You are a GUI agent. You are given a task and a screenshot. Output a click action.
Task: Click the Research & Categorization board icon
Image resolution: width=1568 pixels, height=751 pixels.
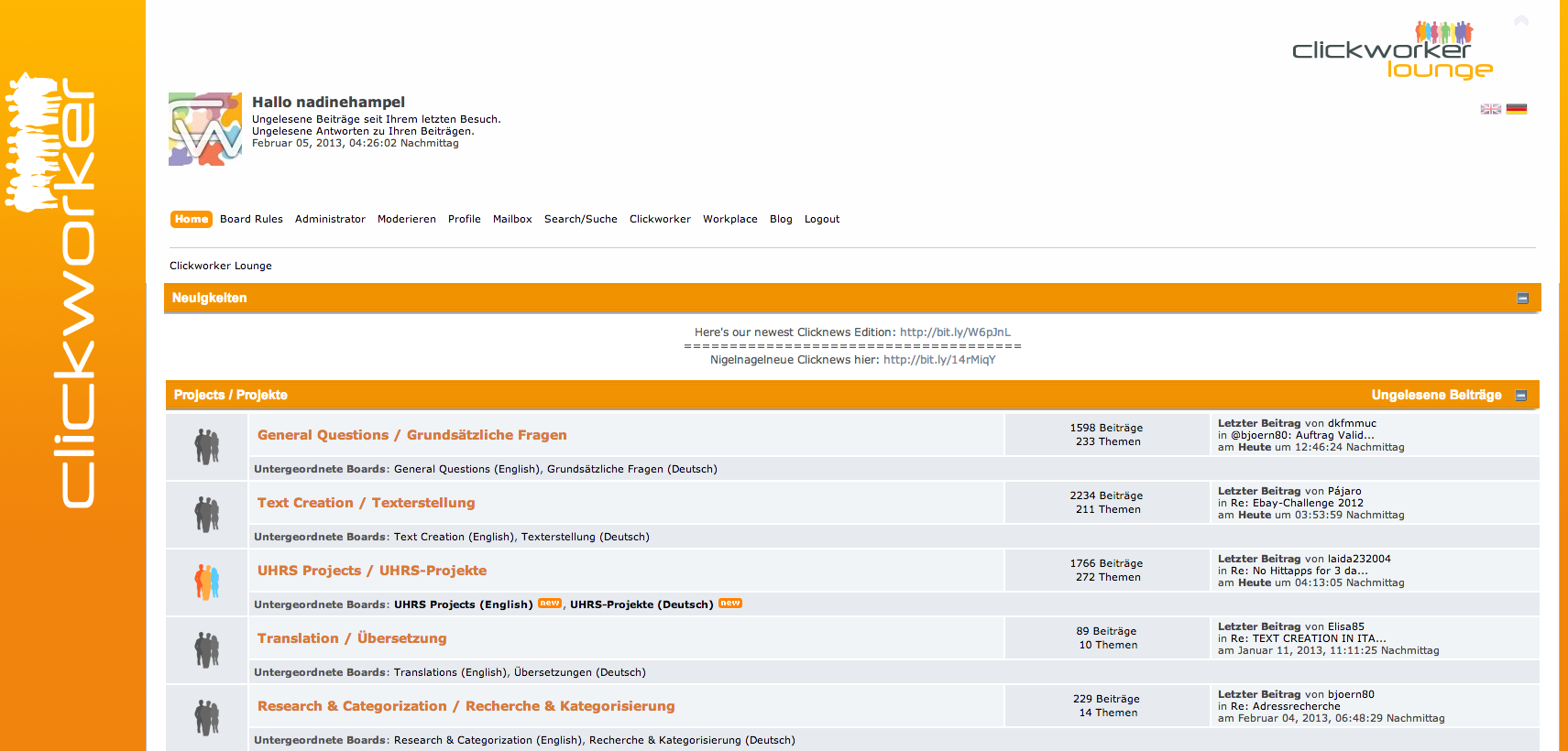pos(207,718)
